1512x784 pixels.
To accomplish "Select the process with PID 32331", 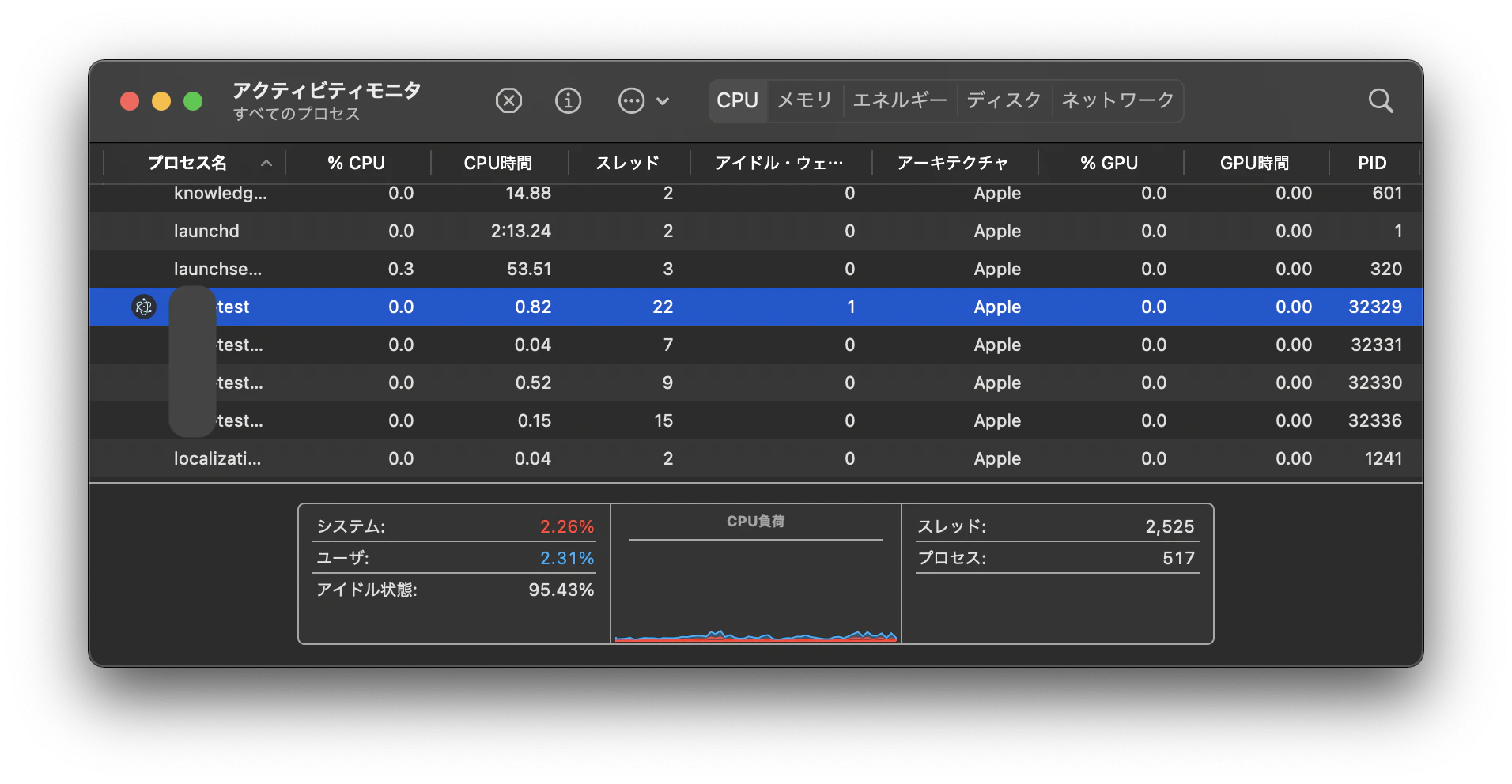I will 756,345.
